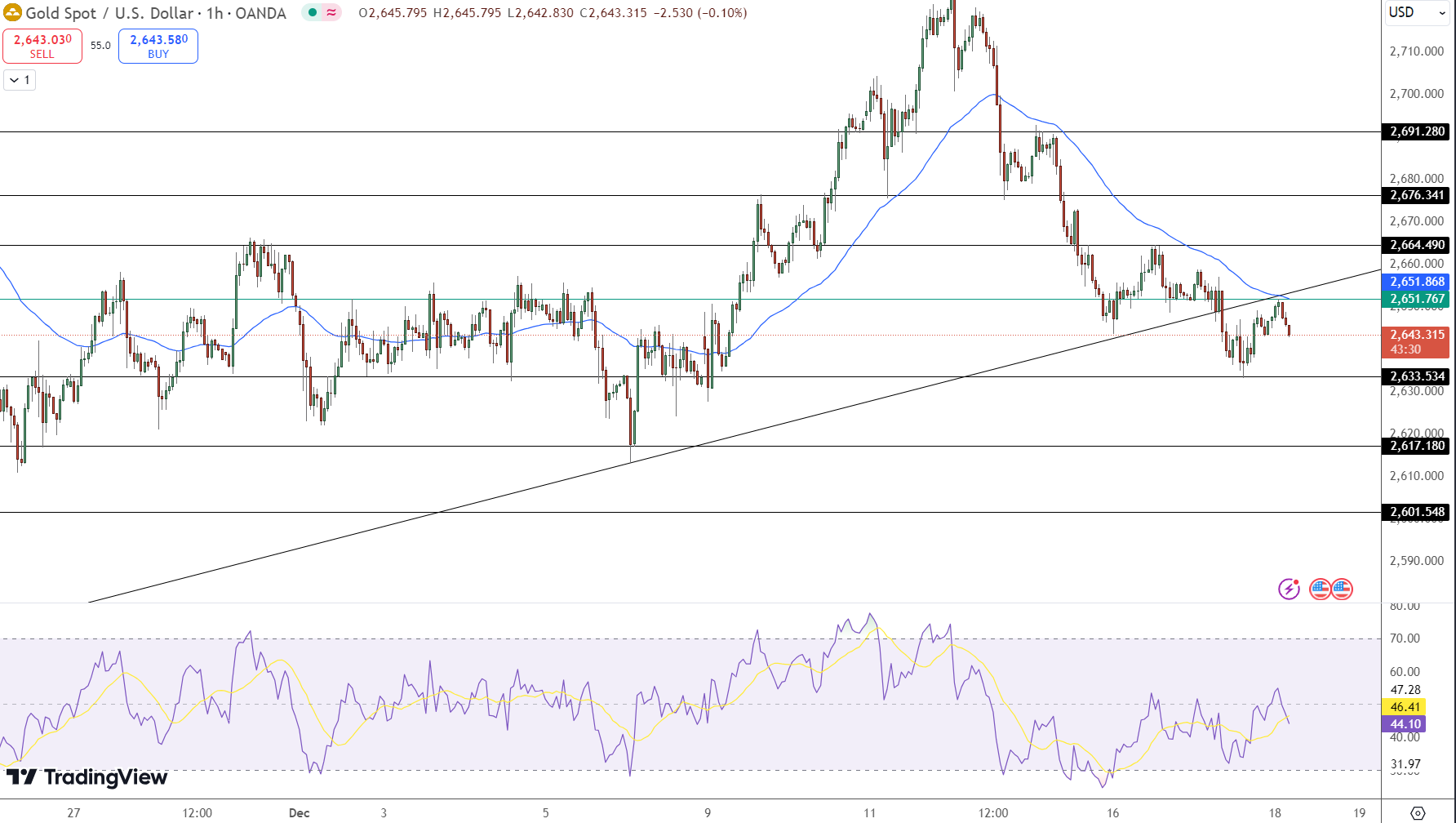Click the 2,676.341 price level label
This screenshot has width=1456, height=823.
point(1416,195)
